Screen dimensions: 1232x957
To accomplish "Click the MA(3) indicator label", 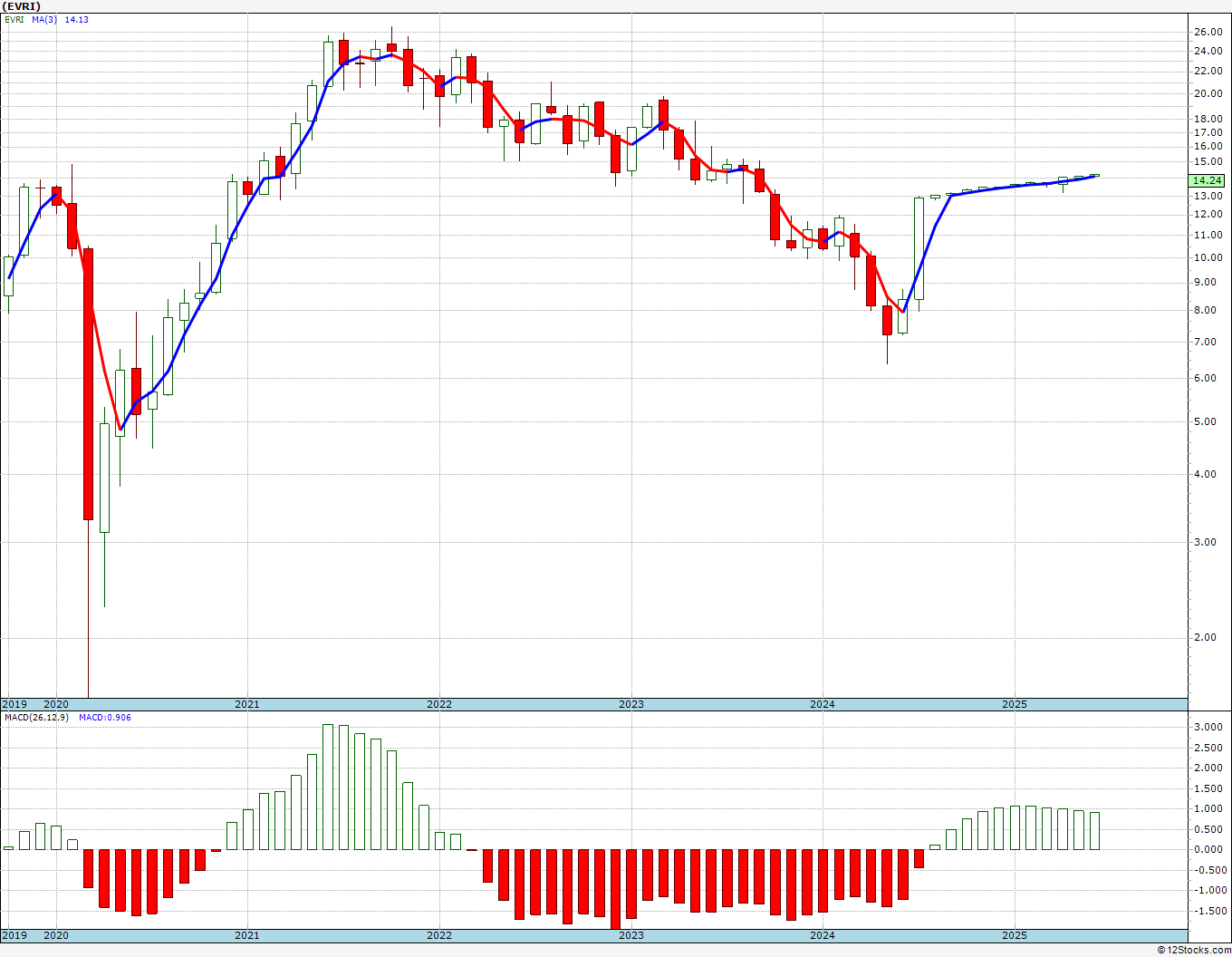I will (45, 19).
